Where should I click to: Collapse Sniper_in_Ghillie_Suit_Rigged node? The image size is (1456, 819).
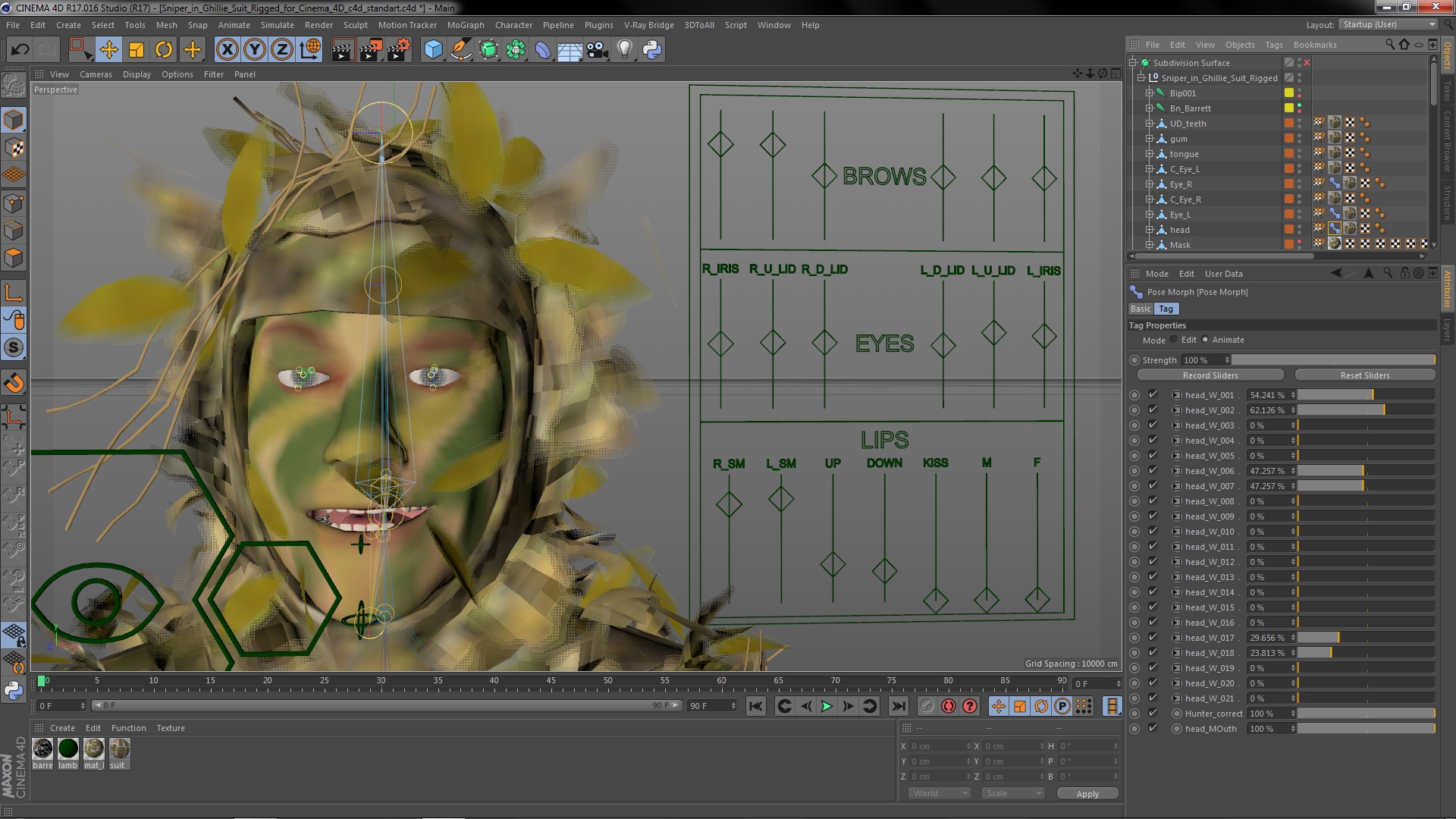point(1141,77)
